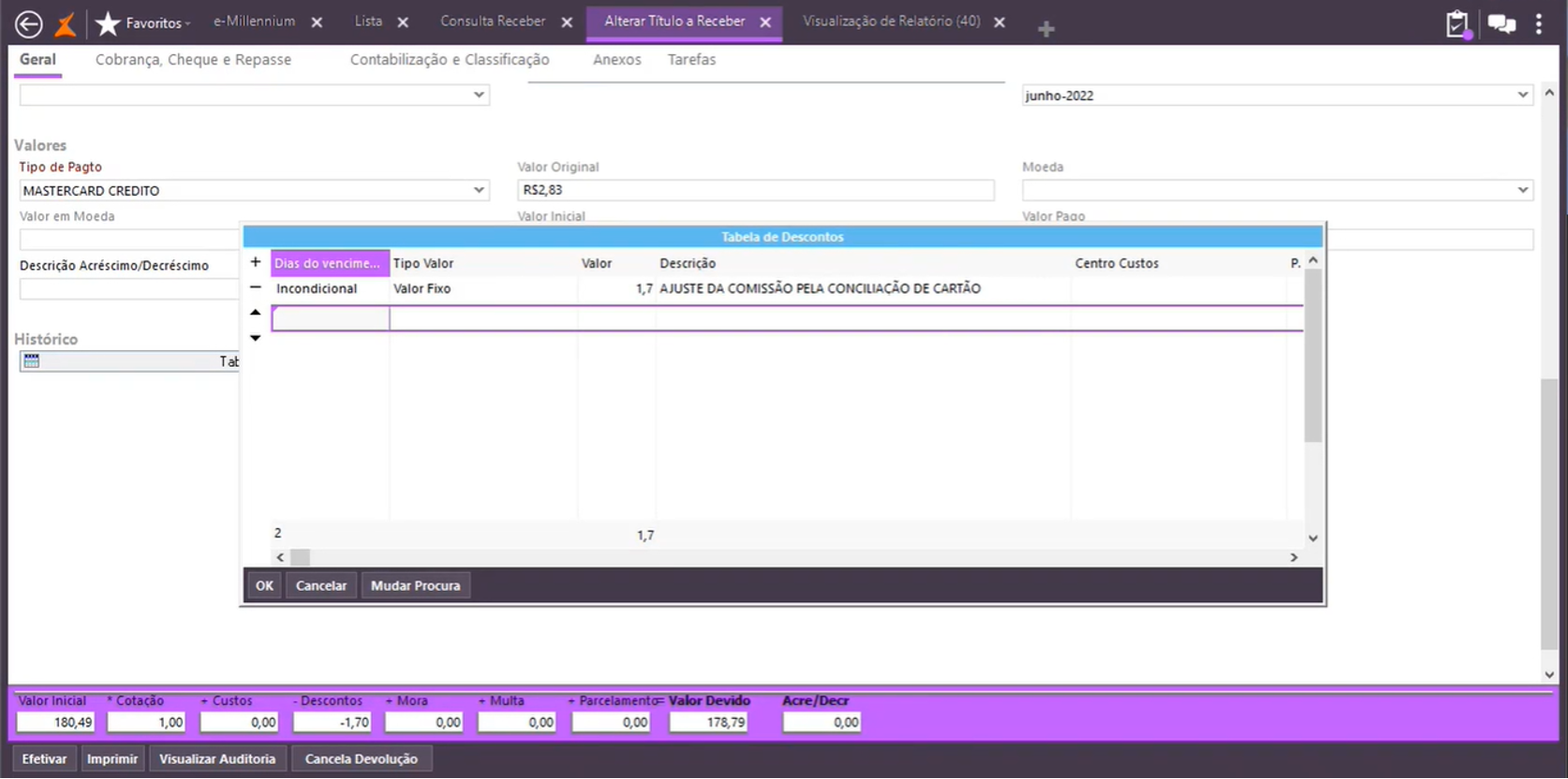
Task: Open the tasks clipboard icon
Action: (1457, 24)
